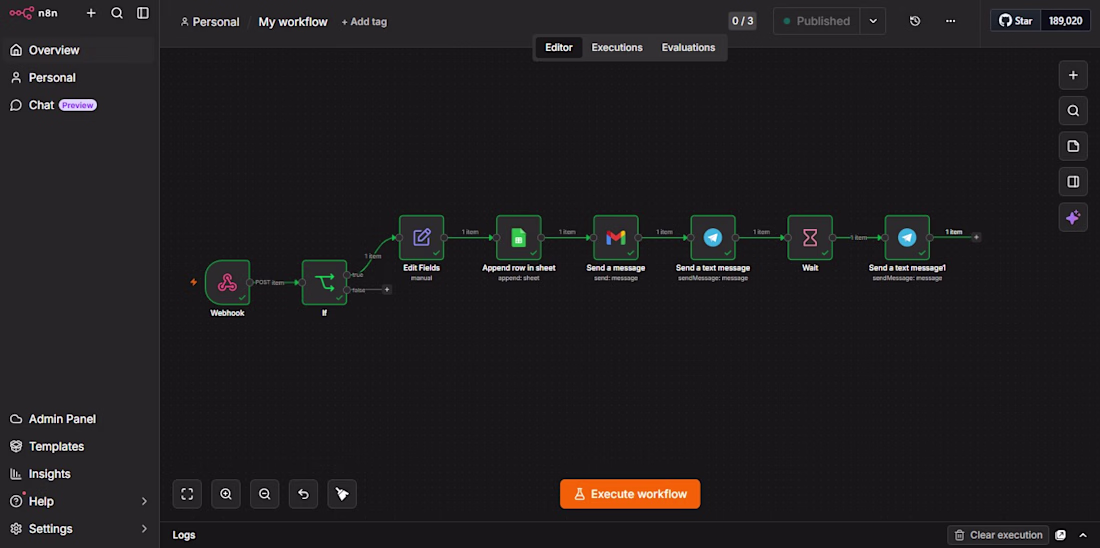Image resolution: width=1100 pixels, height=548 pixels.
Task: Click plus after Send a text message1
Action: (976, 237)
